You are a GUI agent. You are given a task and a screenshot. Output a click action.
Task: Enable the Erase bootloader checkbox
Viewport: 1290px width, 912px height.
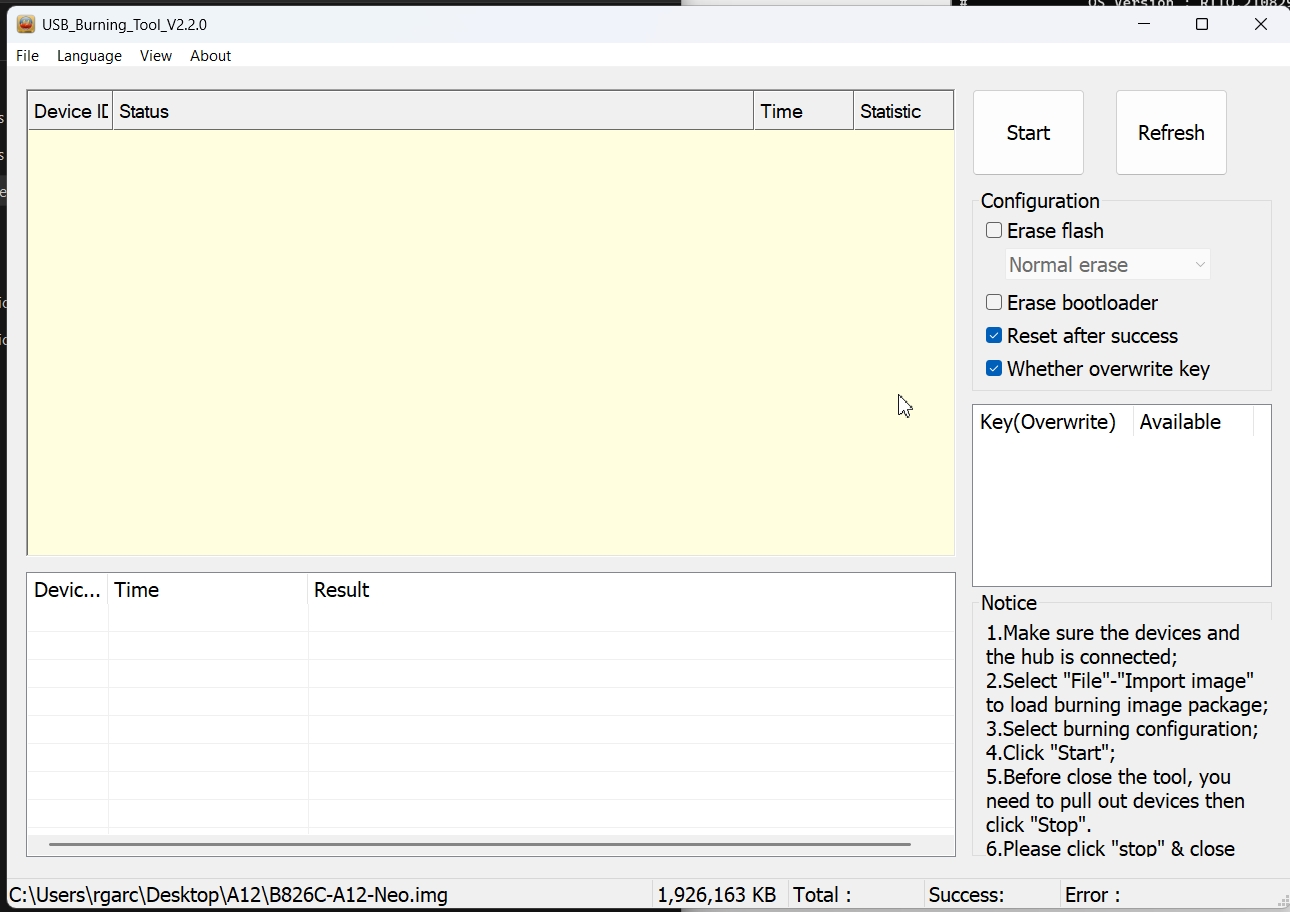[994, 303]
